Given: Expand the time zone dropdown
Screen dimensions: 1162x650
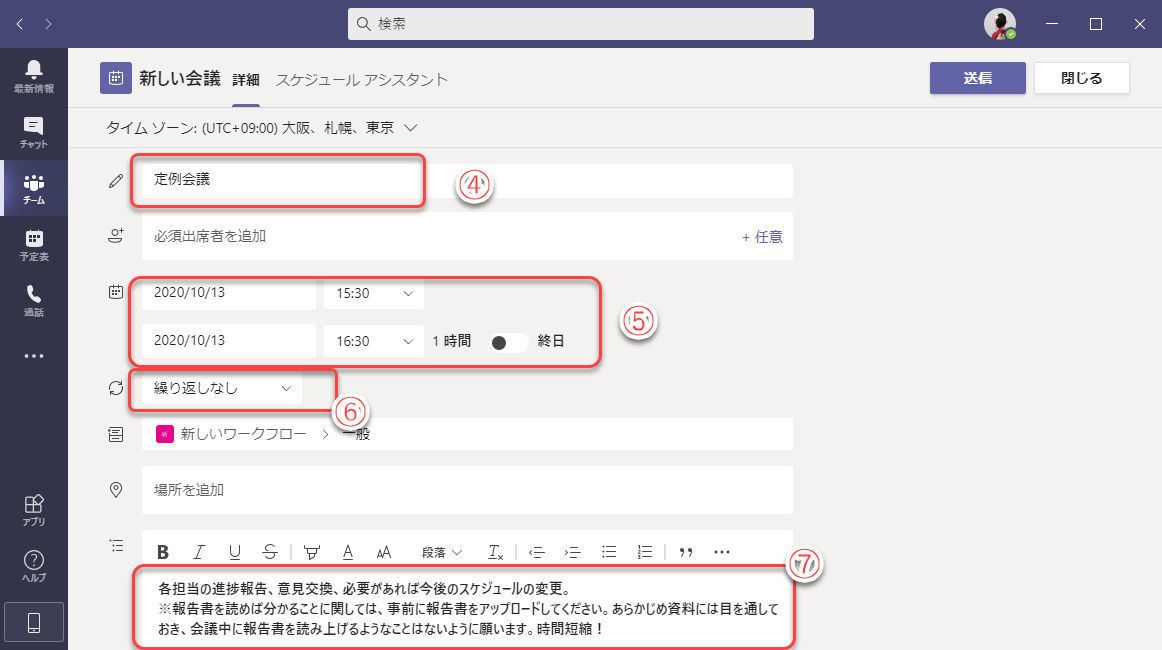Looking at the screenshot, I should [x=411, y=128].
